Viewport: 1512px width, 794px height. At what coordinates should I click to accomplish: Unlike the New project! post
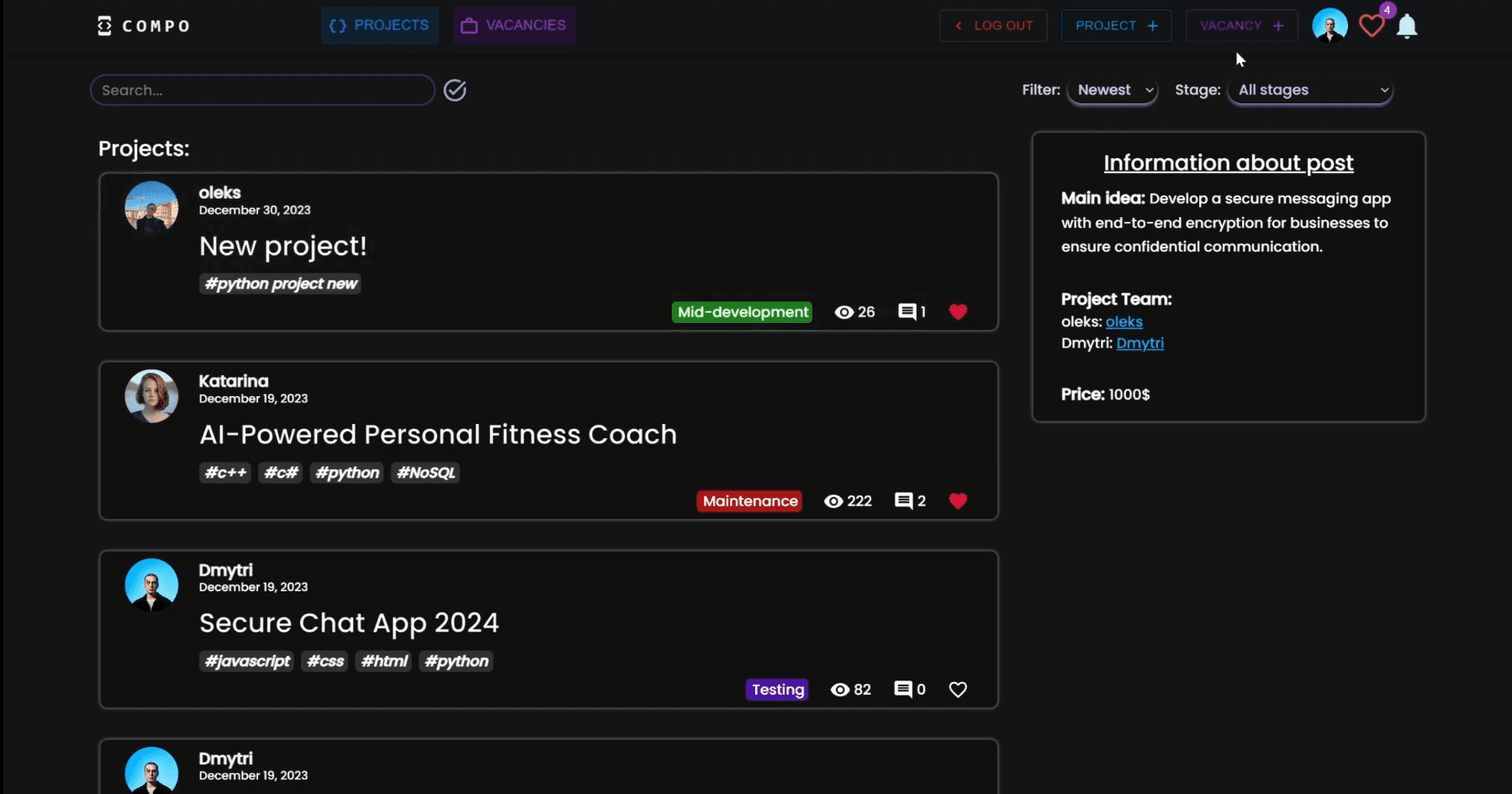coord(958,312)
